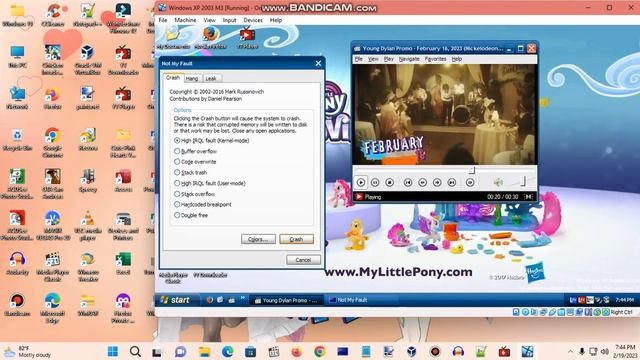Fast forward the video in media player
This screenshot has height=360, width=640.
coord(437,182)
